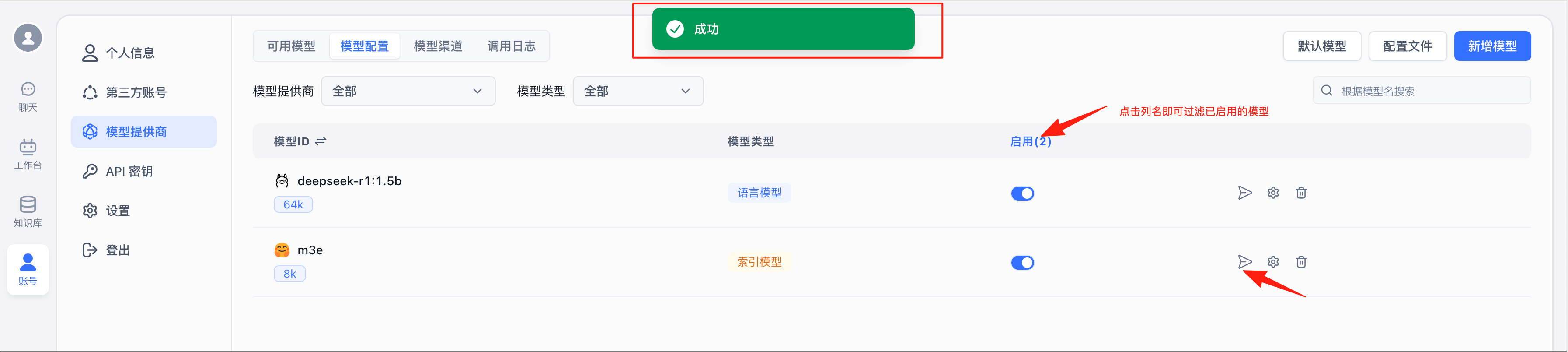Disable the deepseek-r1:1.5b model toggle
The width and height of the screenshot is (1568, 352).
[1022, 194]
